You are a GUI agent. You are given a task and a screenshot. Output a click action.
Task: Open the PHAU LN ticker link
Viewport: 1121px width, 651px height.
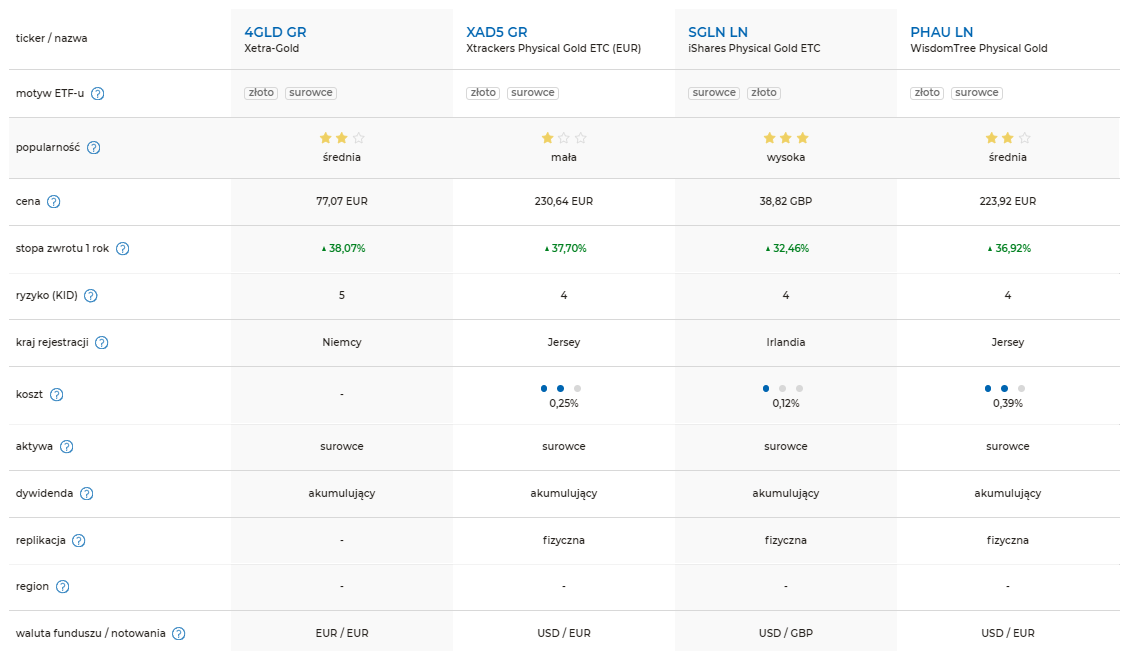pos(942,32)
